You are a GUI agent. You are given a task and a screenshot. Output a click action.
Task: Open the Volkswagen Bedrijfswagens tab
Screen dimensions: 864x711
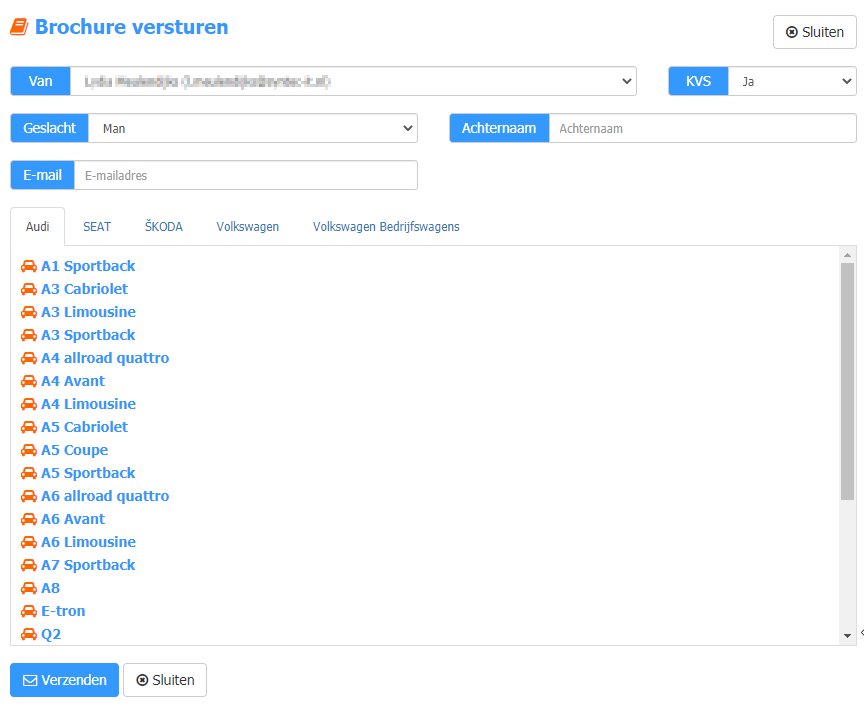click(386, 227)
